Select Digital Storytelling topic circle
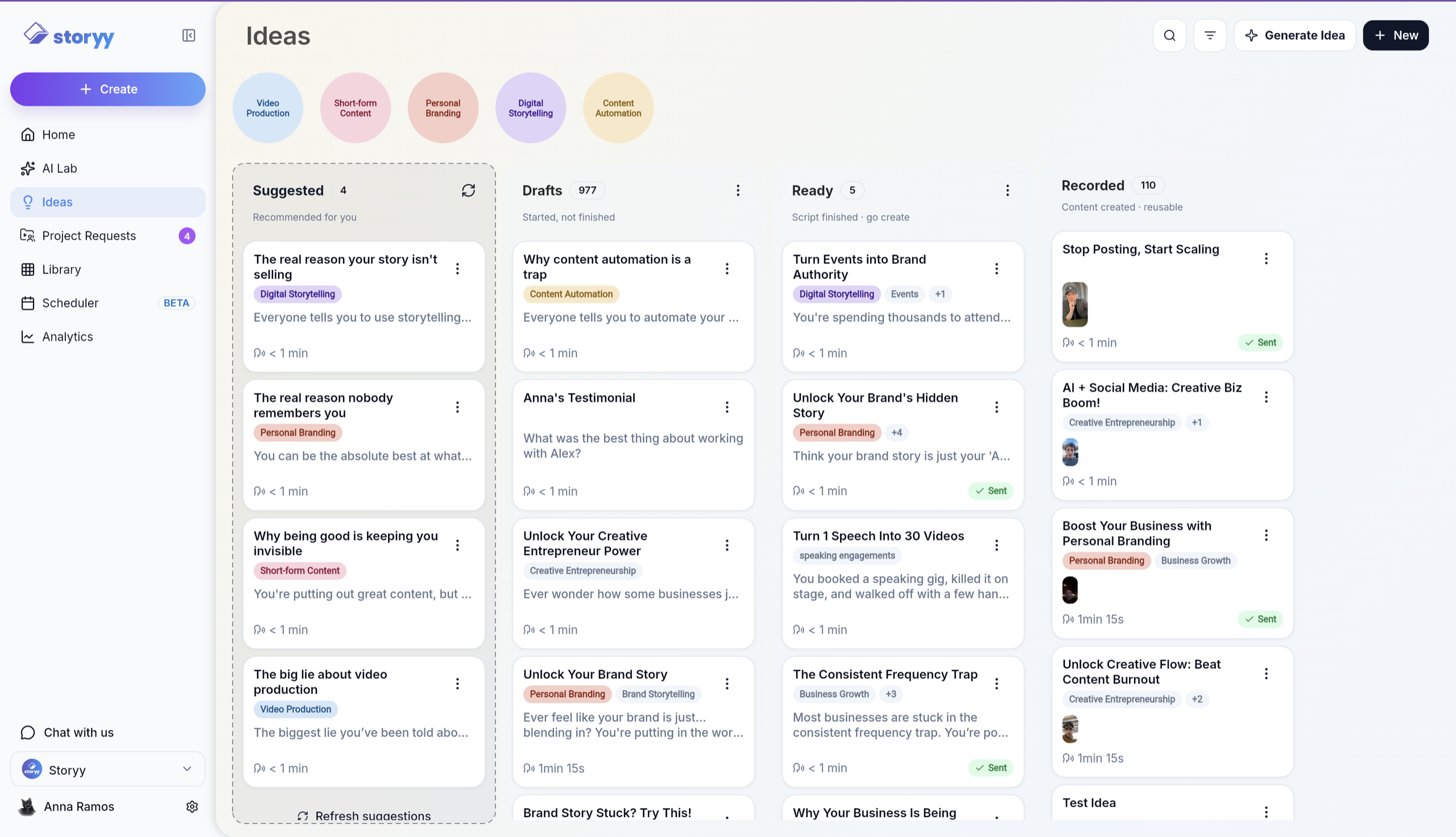Screen dimensions: 1456x837 click(531, 108)
